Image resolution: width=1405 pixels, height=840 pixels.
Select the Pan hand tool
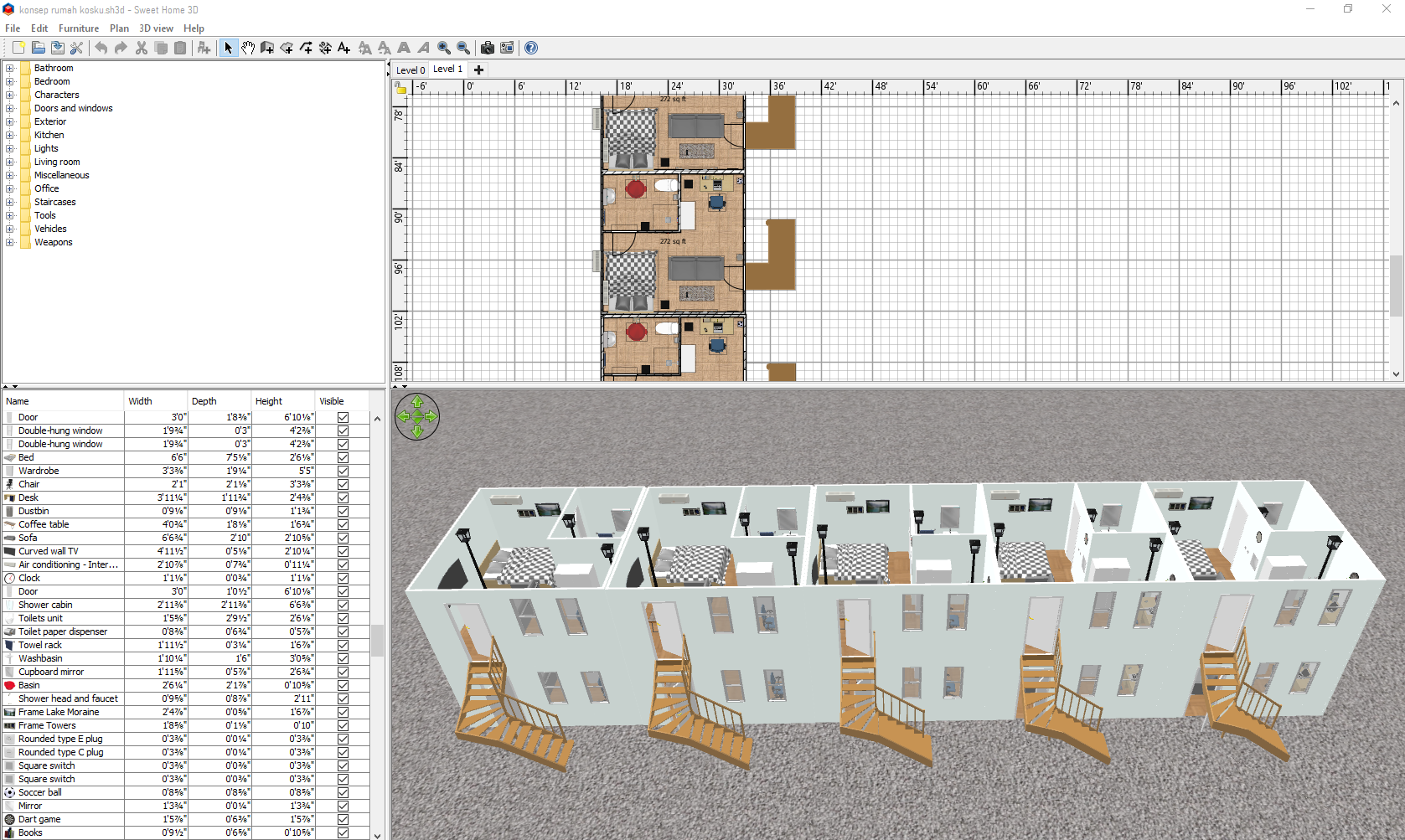pyautogui.click(x=248, y=48)
